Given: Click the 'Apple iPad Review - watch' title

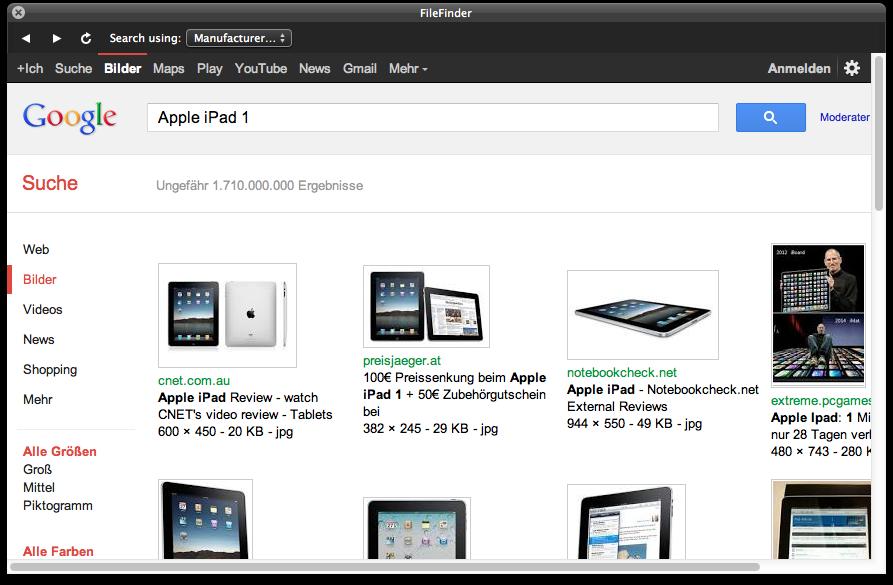Looking at the screenshot, I should pyautogui.click(x=238, y=398).
